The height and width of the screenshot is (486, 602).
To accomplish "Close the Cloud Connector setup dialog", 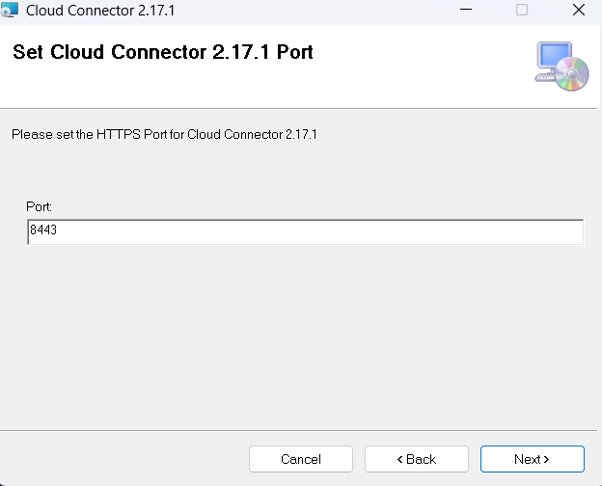I will [579, 10].
